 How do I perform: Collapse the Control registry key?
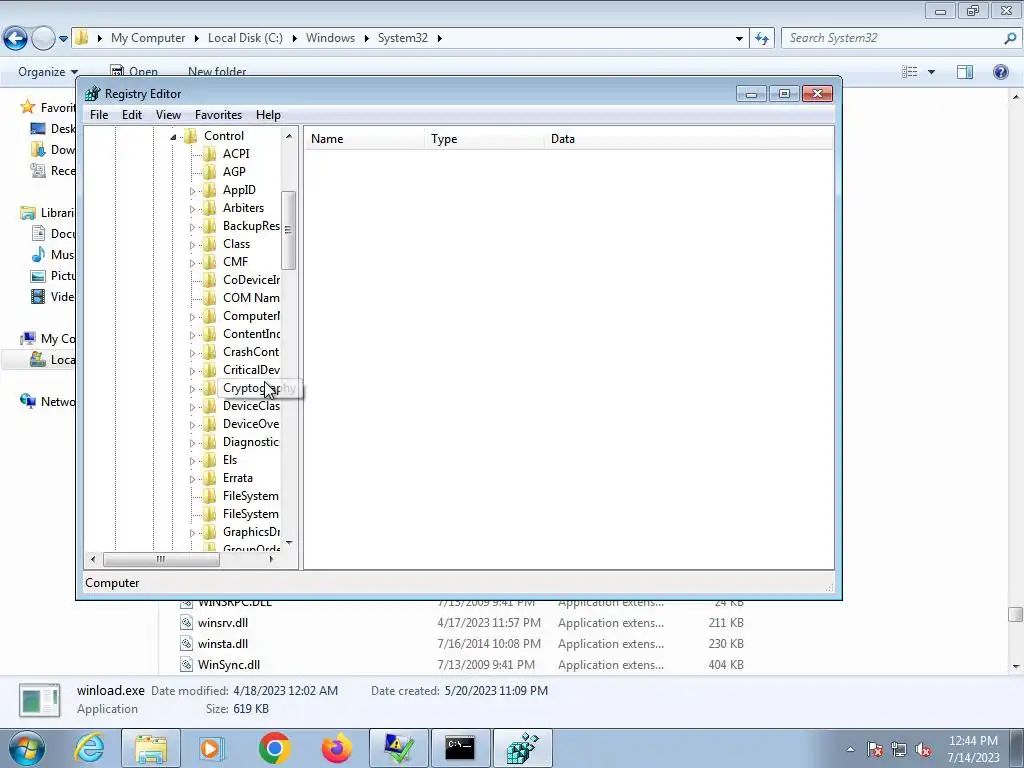(x=173, y=136)
